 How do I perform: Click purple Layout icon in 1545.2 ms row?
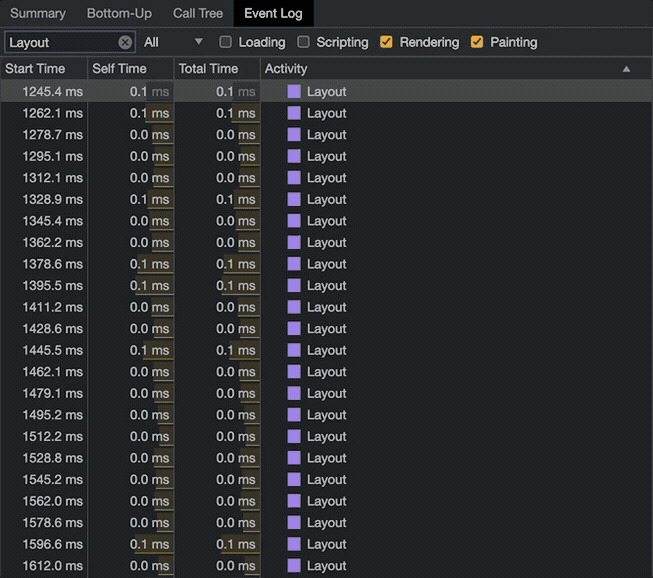[x=294, y=479]
